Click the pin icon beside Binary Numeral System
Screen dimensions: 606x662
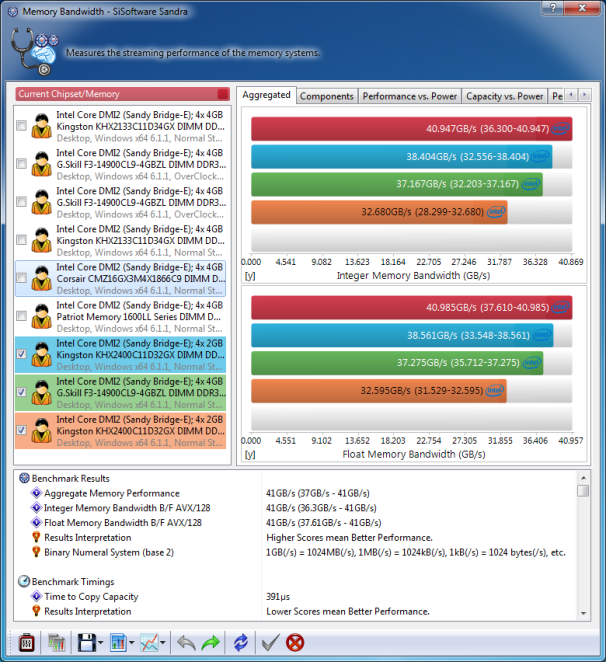coord(36,552)
